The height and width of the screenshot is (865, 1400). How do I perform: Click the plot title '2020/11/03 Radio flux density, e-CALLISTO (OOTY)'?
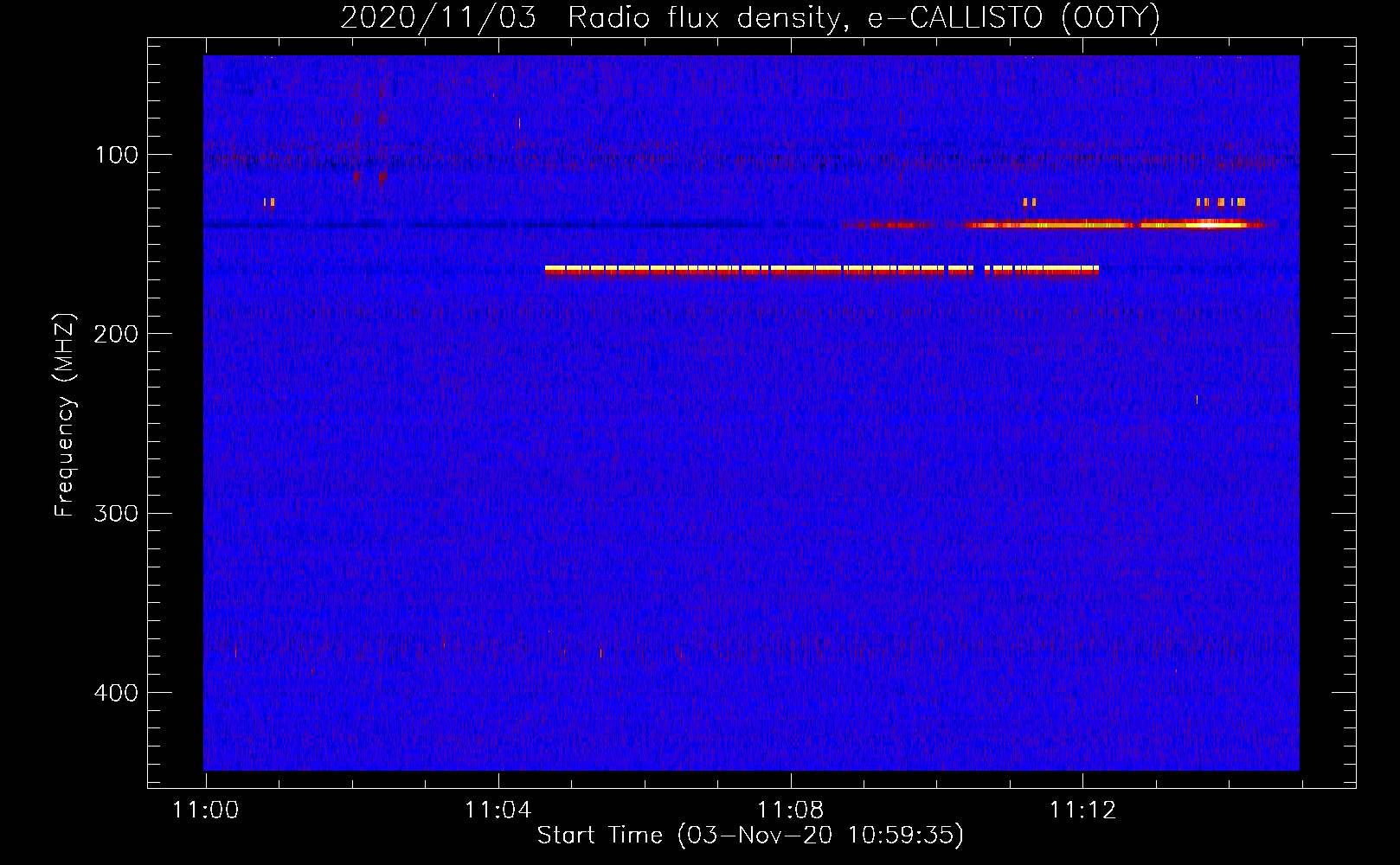[x=749, y=17]
